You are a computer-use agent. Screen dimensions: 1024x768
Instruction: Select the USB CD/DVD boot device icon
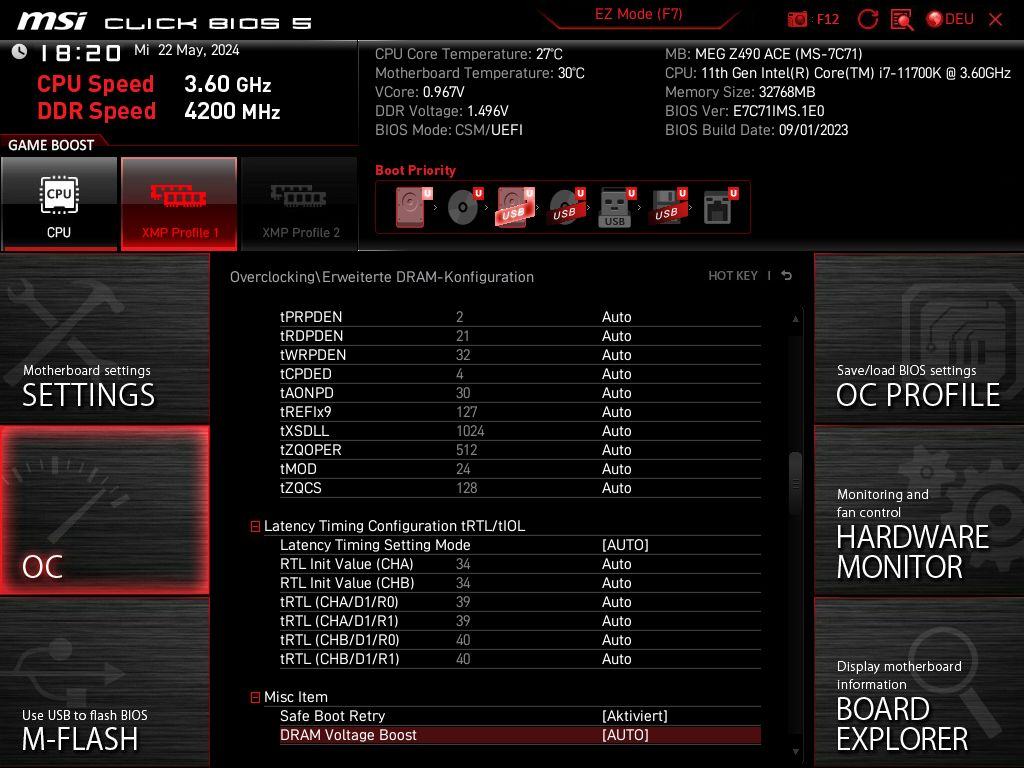pos(566,207)
